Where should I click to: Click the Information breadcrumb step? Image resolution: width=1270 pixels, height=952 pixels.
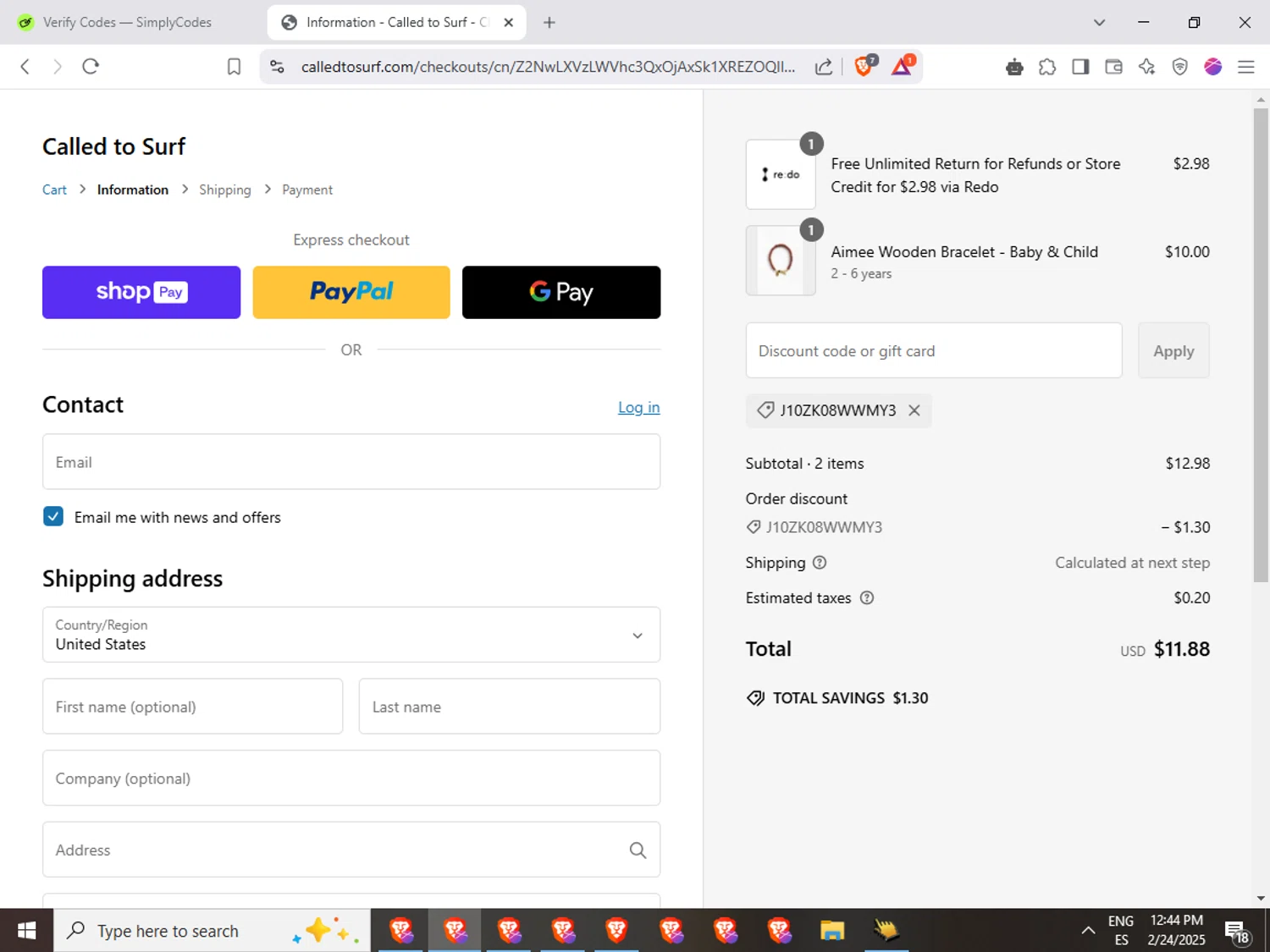coord(133,190)
